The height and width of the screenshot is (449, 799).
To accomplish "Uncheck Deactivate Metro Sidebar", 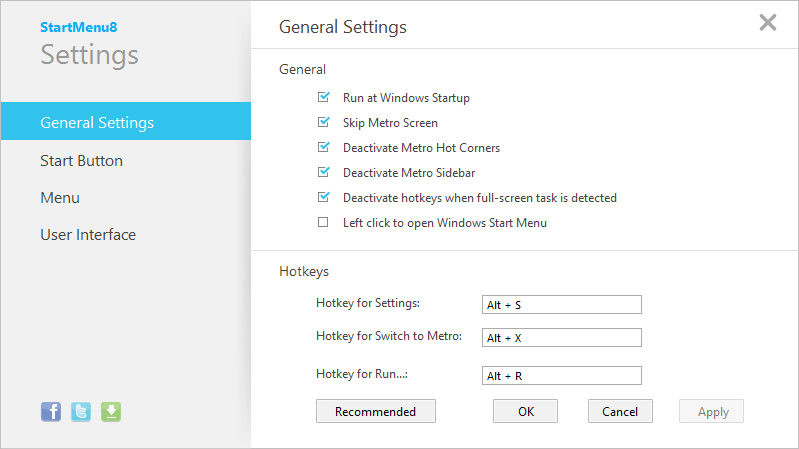I will pos(323,173).
